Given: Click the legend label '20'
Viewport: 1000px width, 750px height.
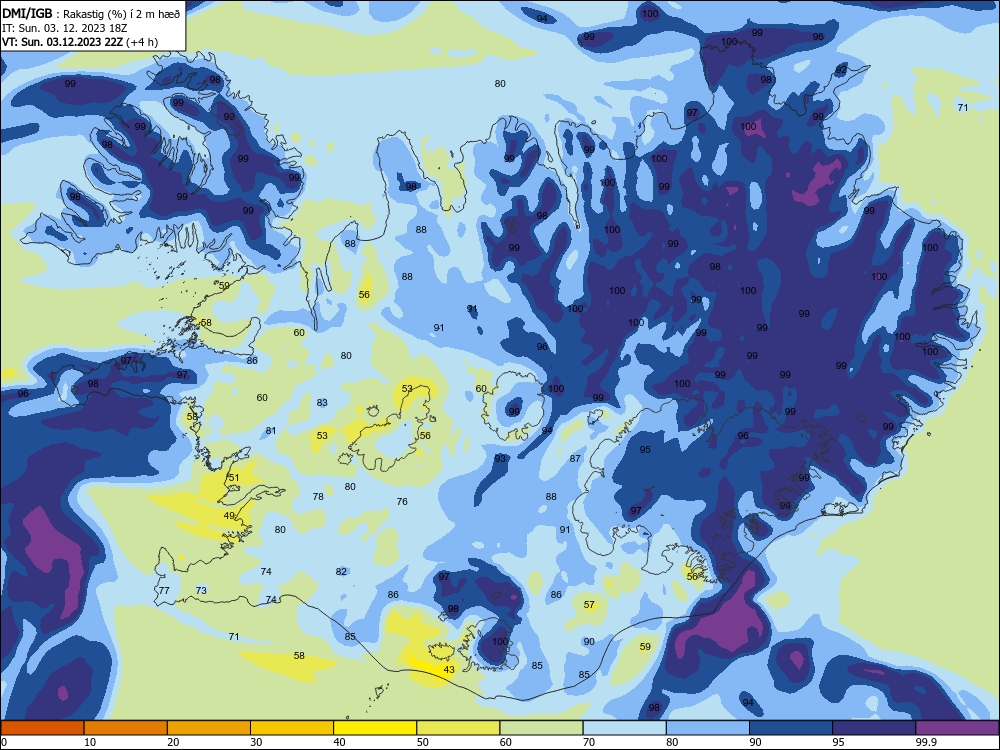Looking at the screenshot, I should click(173, 742).
